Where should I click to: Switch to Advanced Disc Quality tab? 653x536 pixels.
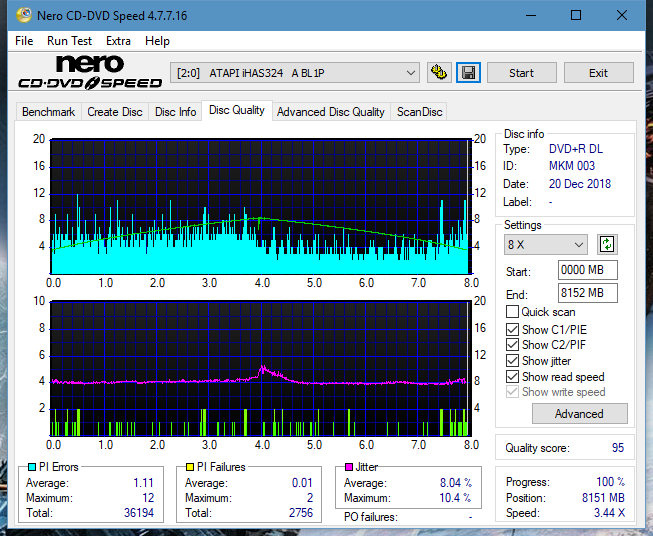[x=331, y=112]
